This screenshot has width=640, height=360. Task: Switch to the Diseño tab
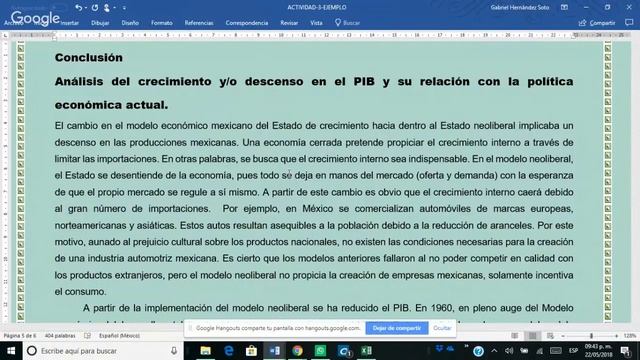[x=130, y=23]
